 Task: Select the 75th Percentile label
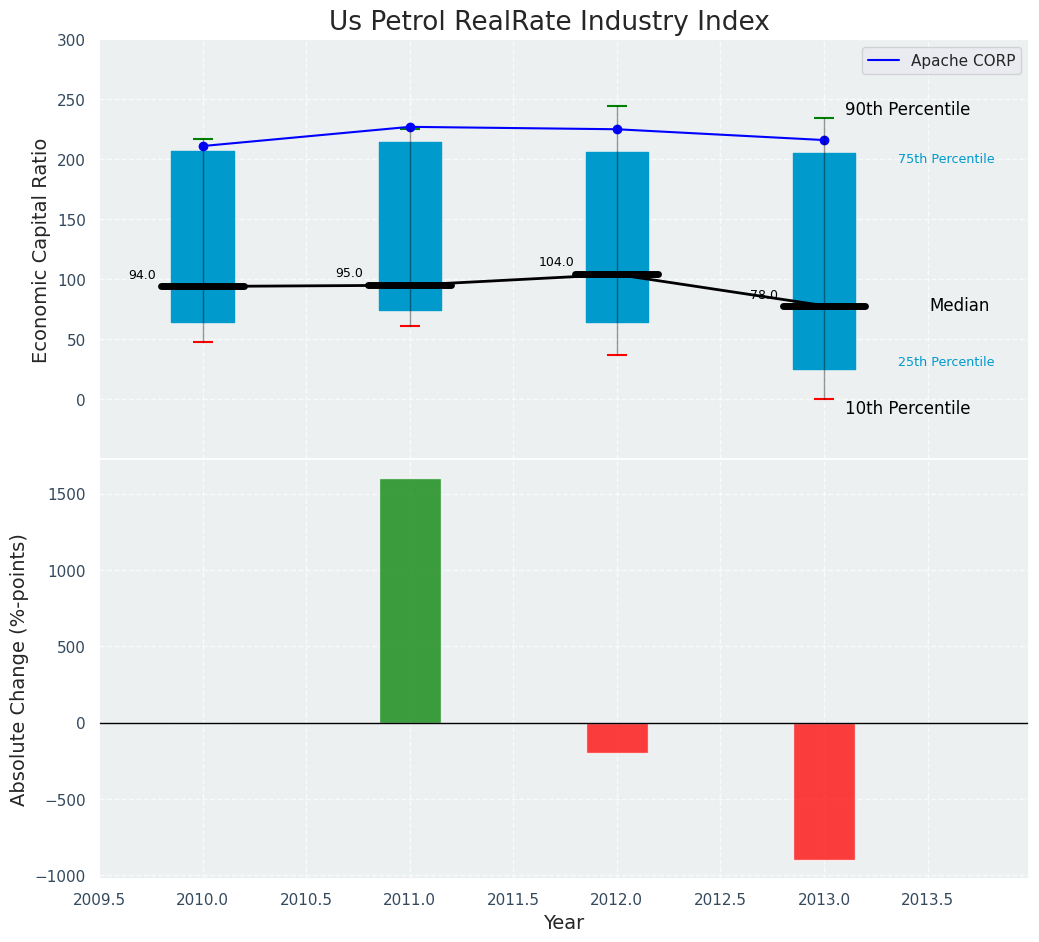tap(946, 159)
